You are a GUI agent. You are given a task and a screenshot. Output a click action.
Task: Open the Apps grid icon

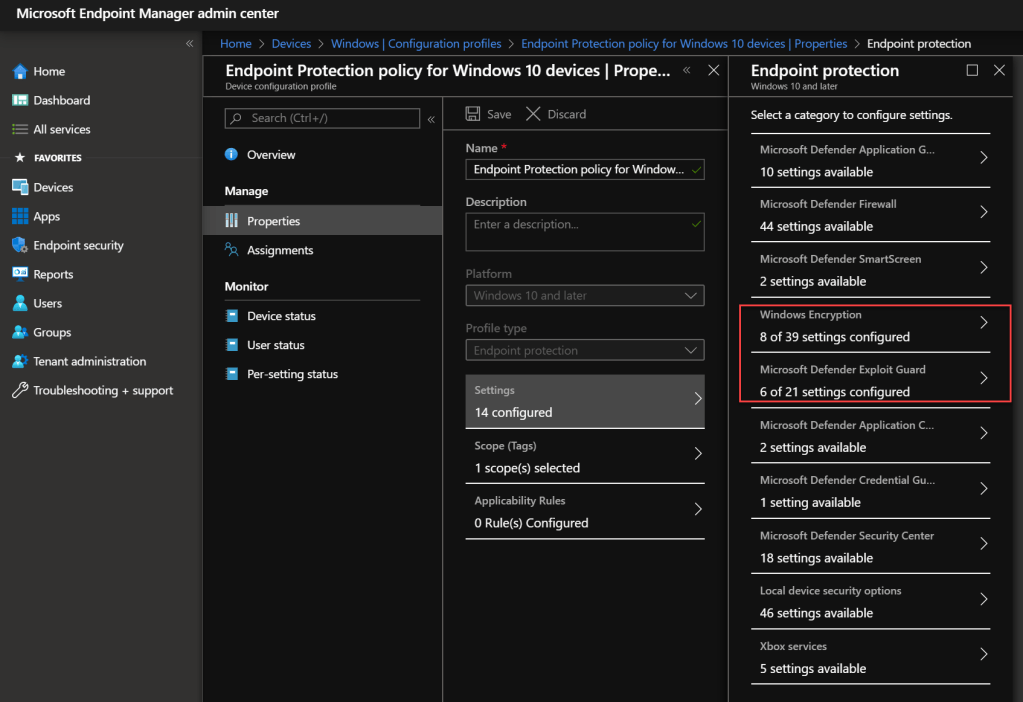coord(19,217)
